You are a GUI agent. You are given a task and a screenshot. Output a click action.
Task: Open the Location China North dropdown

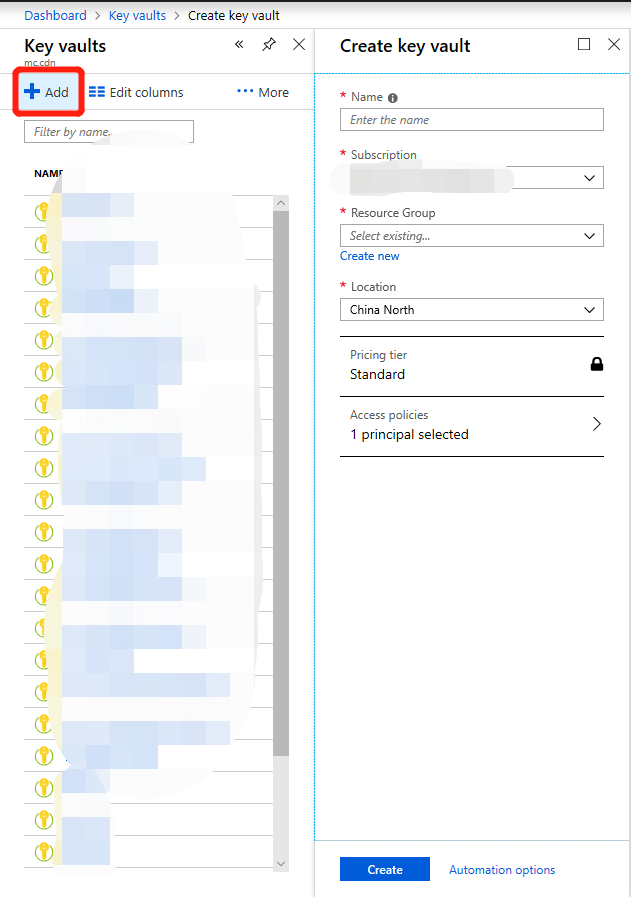(x=589, y=310)
